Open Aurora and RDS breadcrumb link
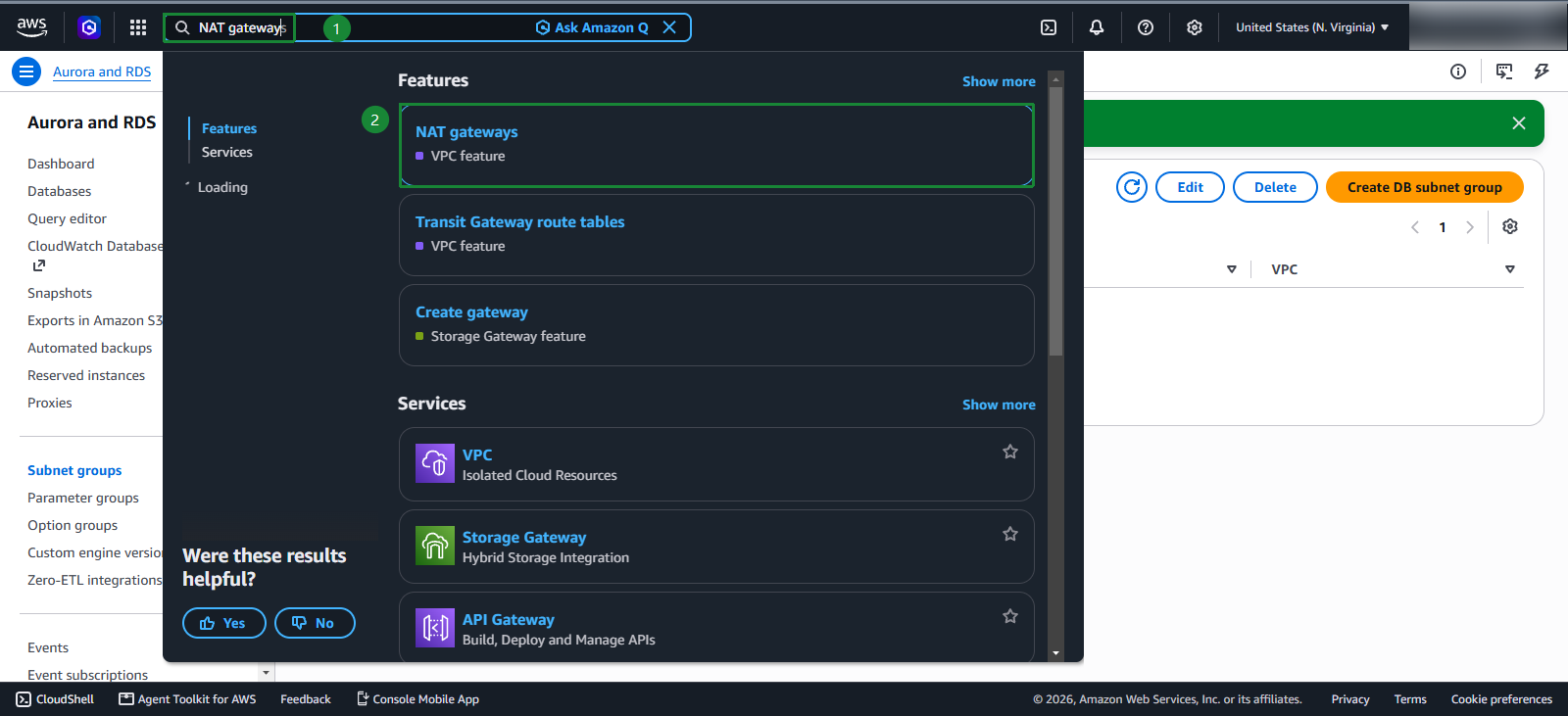This screenshot has width=1568, height=716. tap(102, 72)
